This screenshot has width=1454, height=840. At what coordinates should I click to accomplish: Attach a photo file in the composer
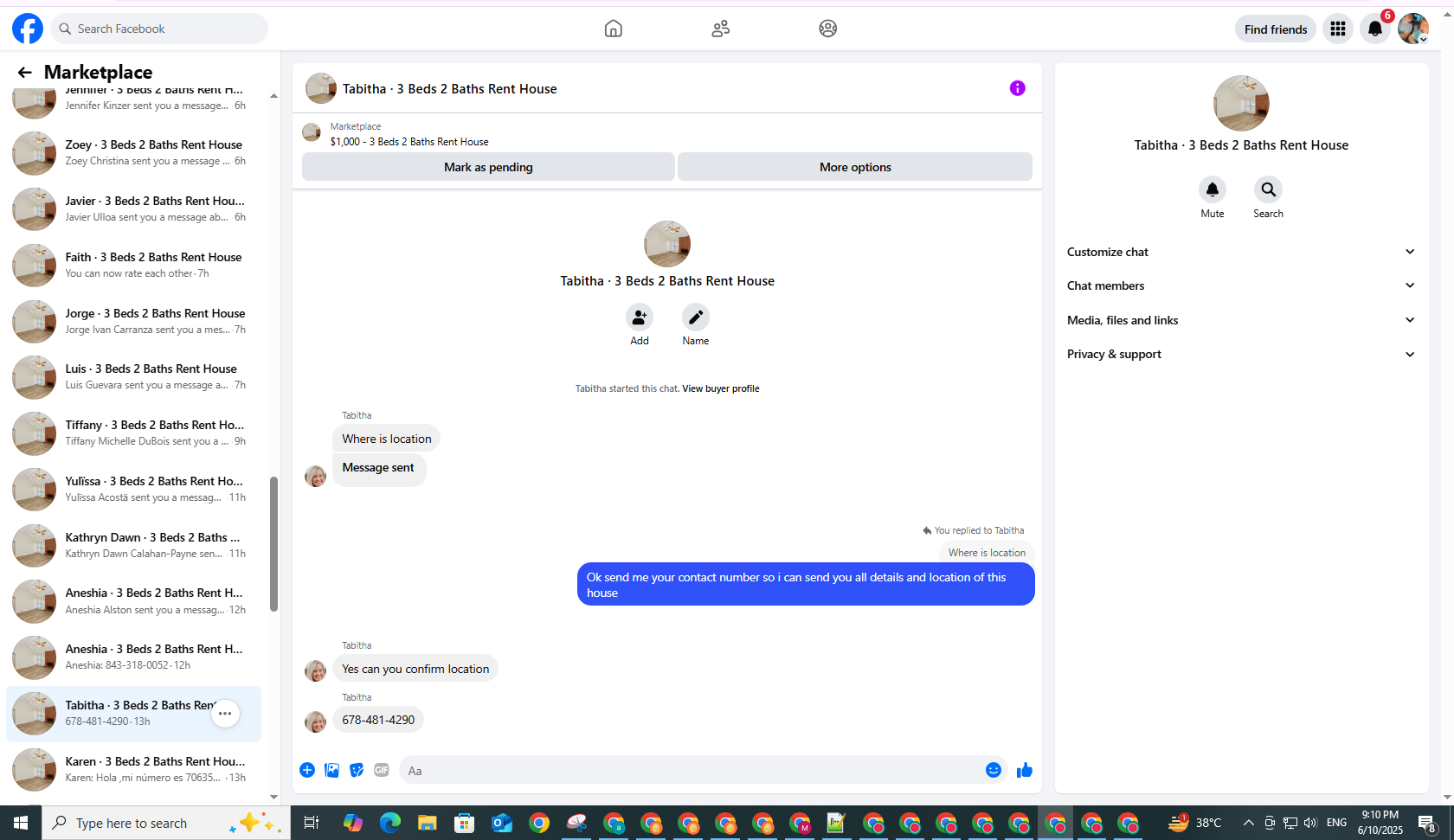click(331, 770)
